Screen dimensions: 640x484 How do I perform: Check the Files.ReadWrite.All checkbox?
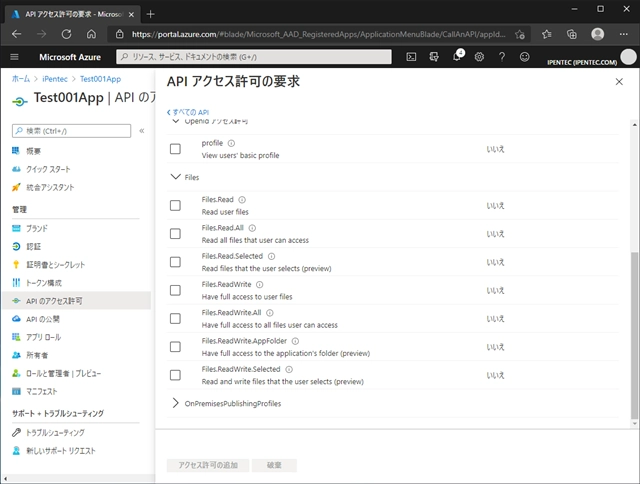tap(175, 318)
